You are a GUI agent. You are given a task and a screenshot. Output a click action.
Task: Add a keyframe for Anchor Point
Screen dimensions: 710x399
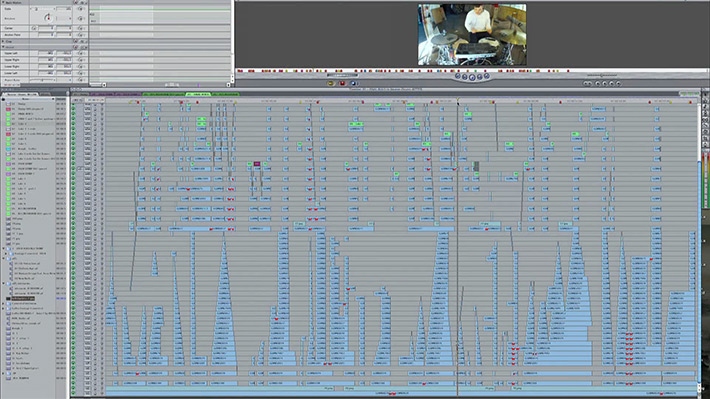coord(81,34)
